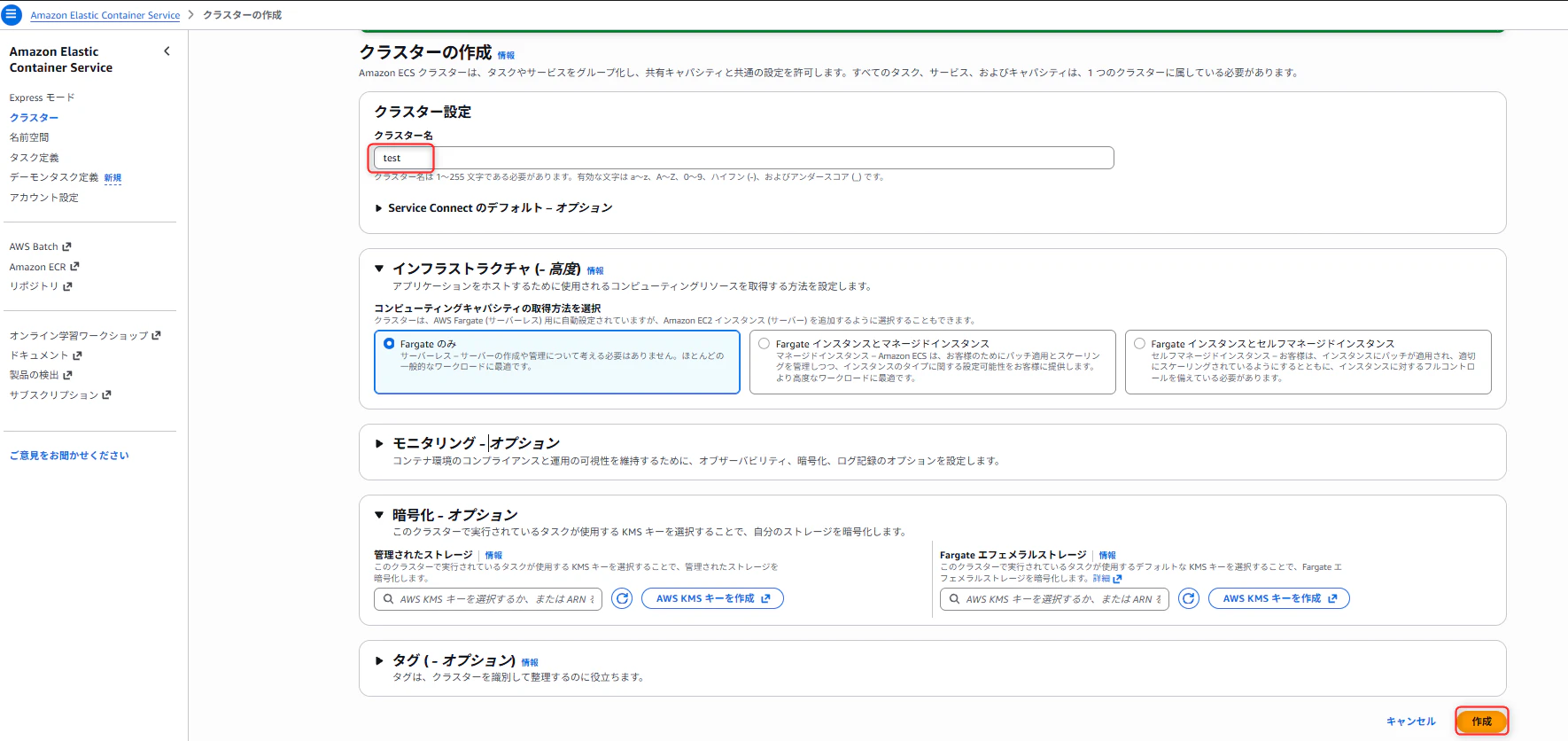1568x741 pixels.
Task: Open Express モード in the sidebar
Action: click(x=42, y=97)
